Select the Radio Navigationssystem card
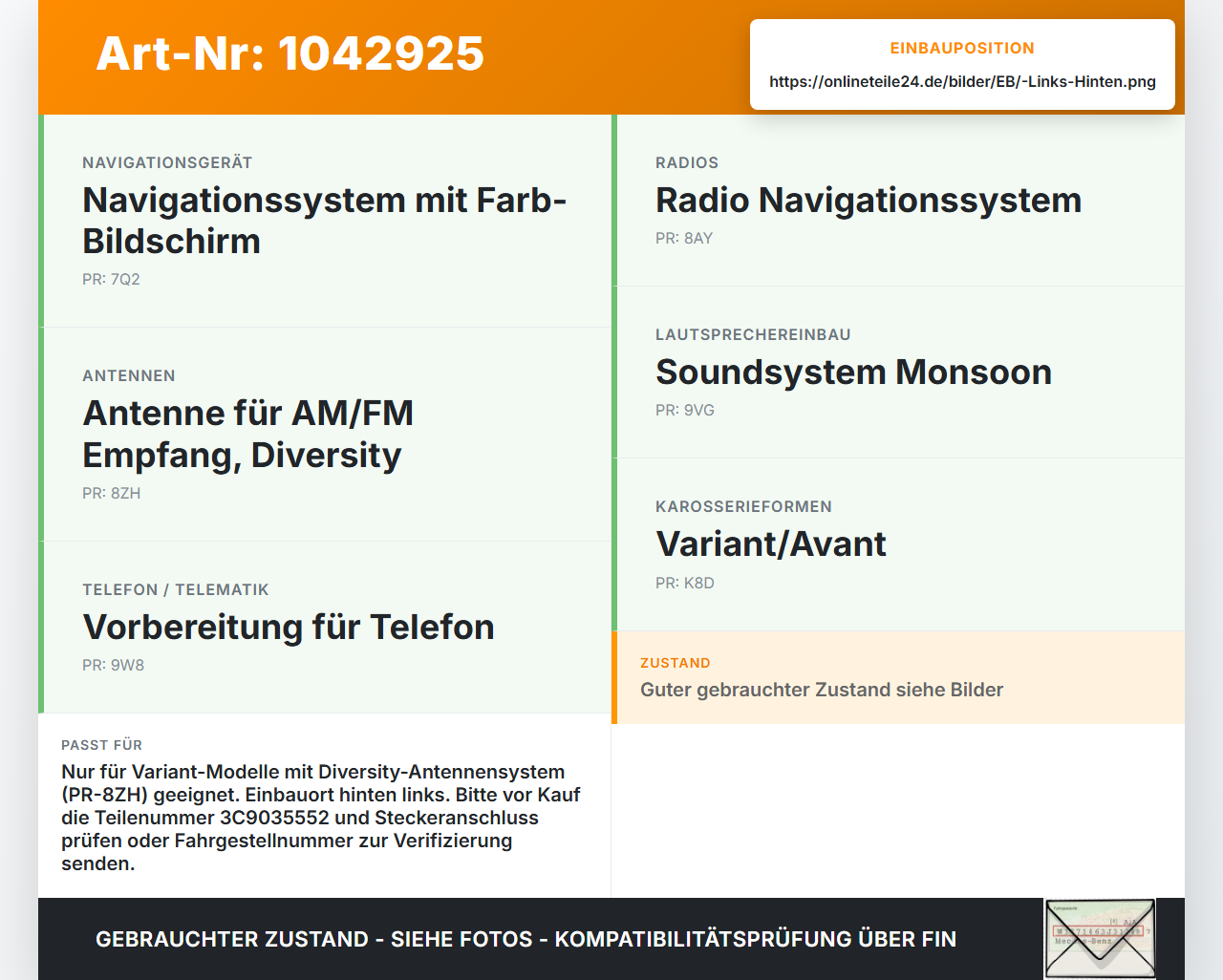 pos(898,201)
